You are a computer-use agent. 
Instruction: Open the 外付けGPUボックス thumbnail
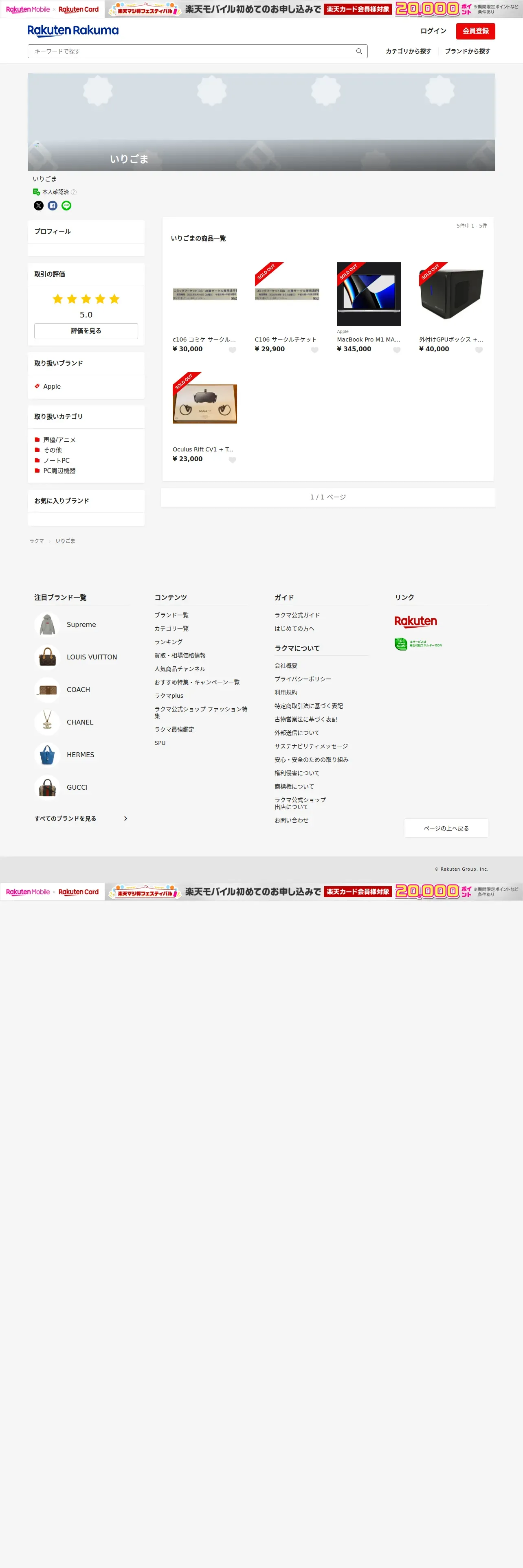(x=451, y=294)
